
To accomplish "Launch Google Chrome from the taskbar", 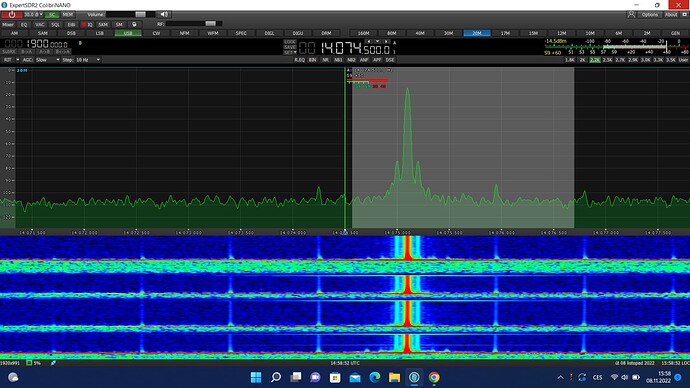I will point(434,377).
